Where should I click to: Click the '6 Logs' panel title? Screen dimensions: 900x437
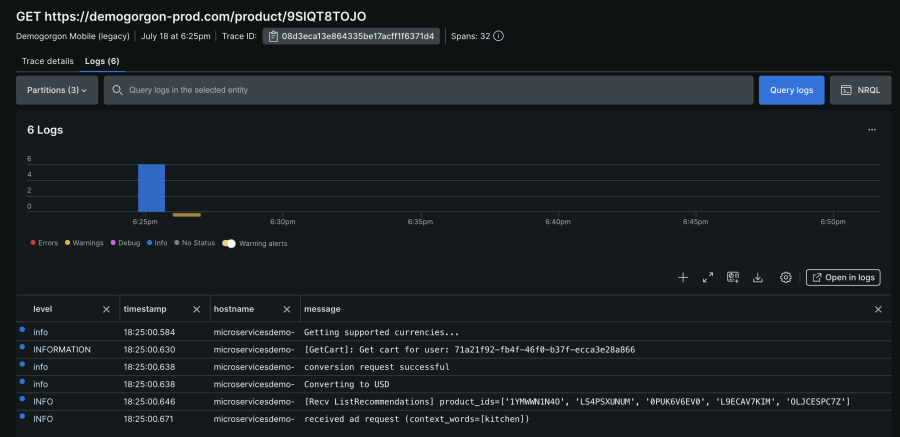[x=45, y=130]
